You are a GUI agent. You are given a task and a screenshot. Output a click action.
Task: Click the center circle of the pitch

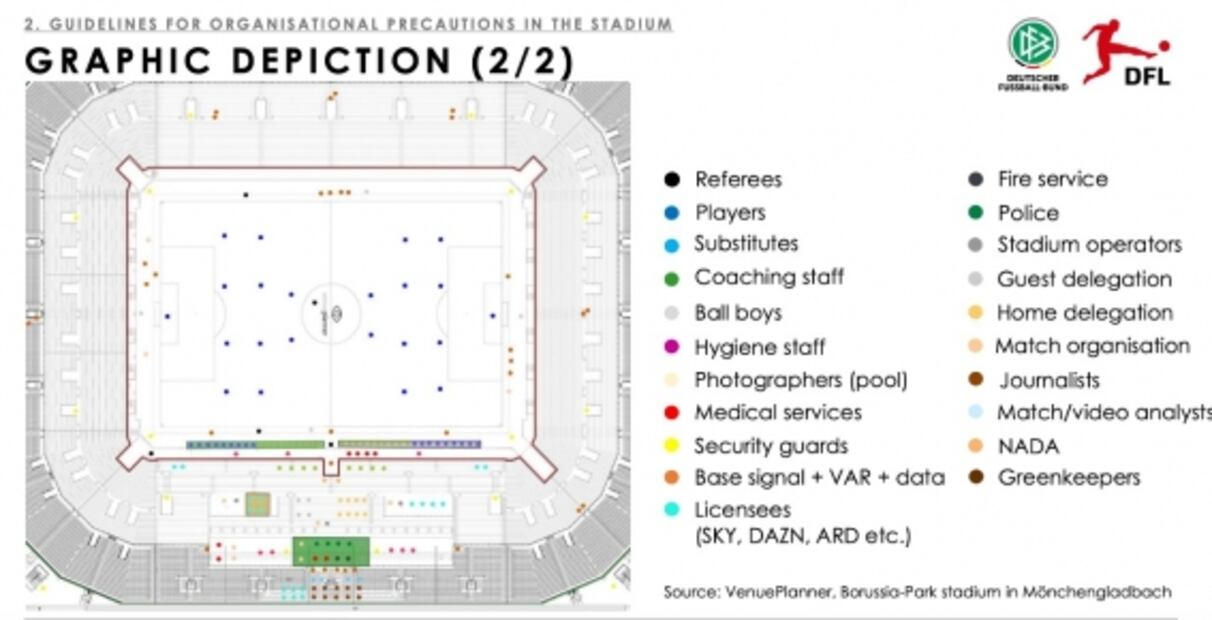pos(334,313)
